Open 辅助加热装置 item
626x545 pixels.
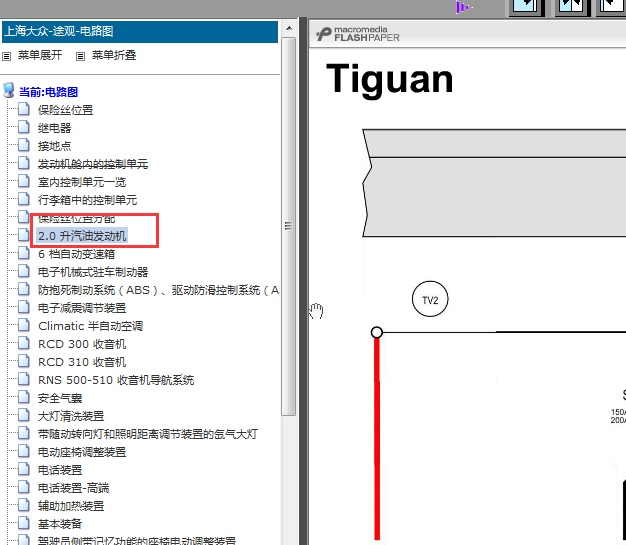[x=71, y=506]
